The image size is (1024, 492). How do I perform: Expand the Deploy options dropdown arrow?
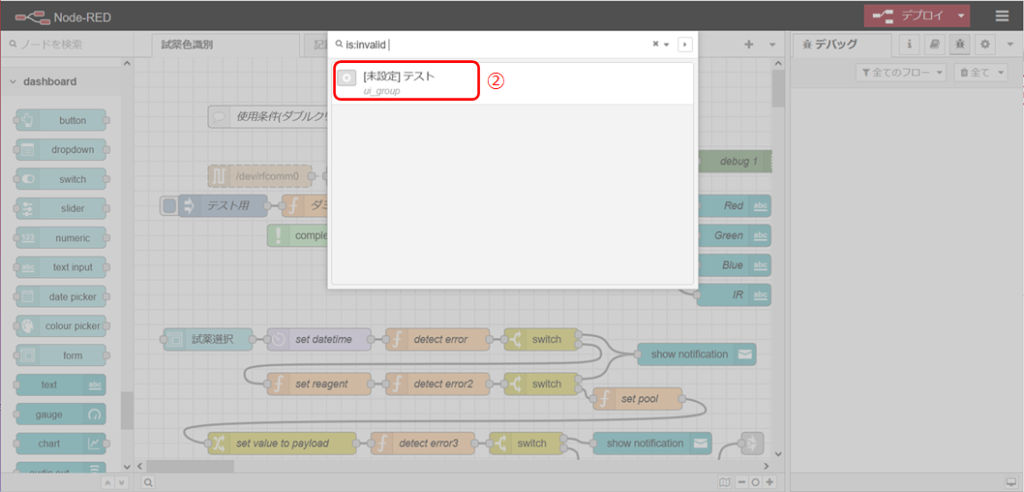(x=961, y=15)
